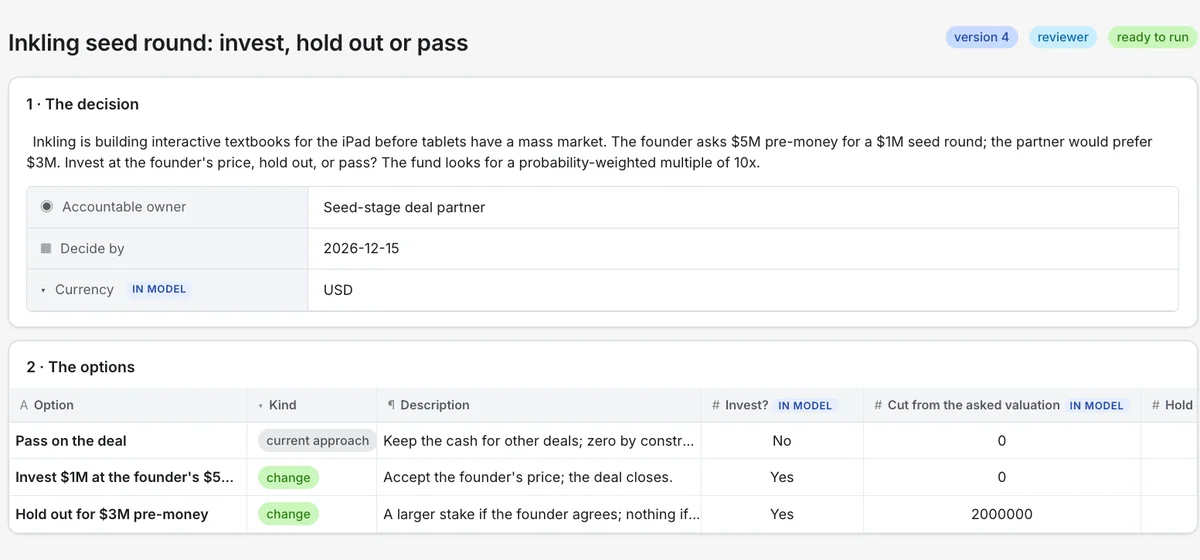Click the number icon beside Hold header
This screenshot has height=560, width=1200.
point(1156,405)
